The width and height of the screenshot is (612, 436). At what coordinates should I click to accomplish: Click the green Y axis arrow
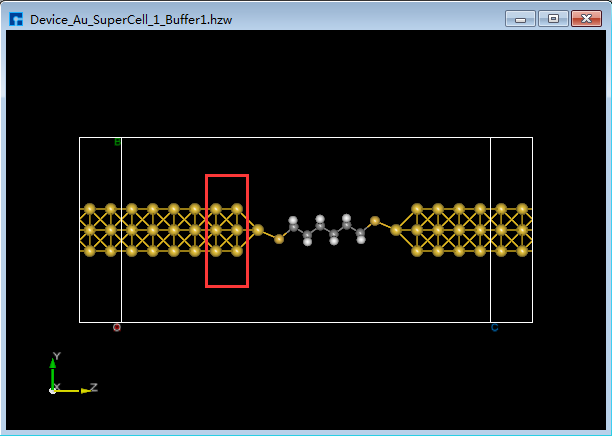point(53,367)
